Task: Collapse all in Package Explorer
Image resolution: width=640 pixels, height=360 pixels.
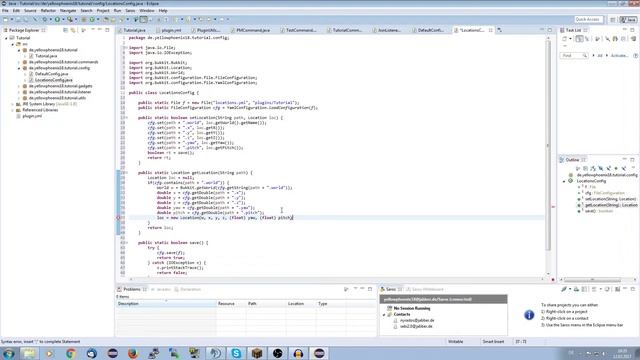Action: click(65, 30)
